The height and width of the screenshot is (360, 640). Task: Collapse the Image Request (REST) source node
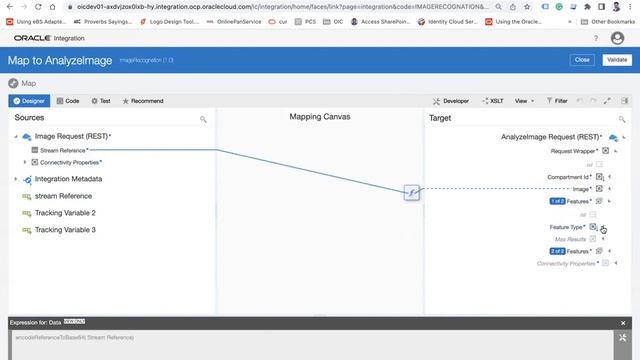pyautogui.click(x=16, y=136)
